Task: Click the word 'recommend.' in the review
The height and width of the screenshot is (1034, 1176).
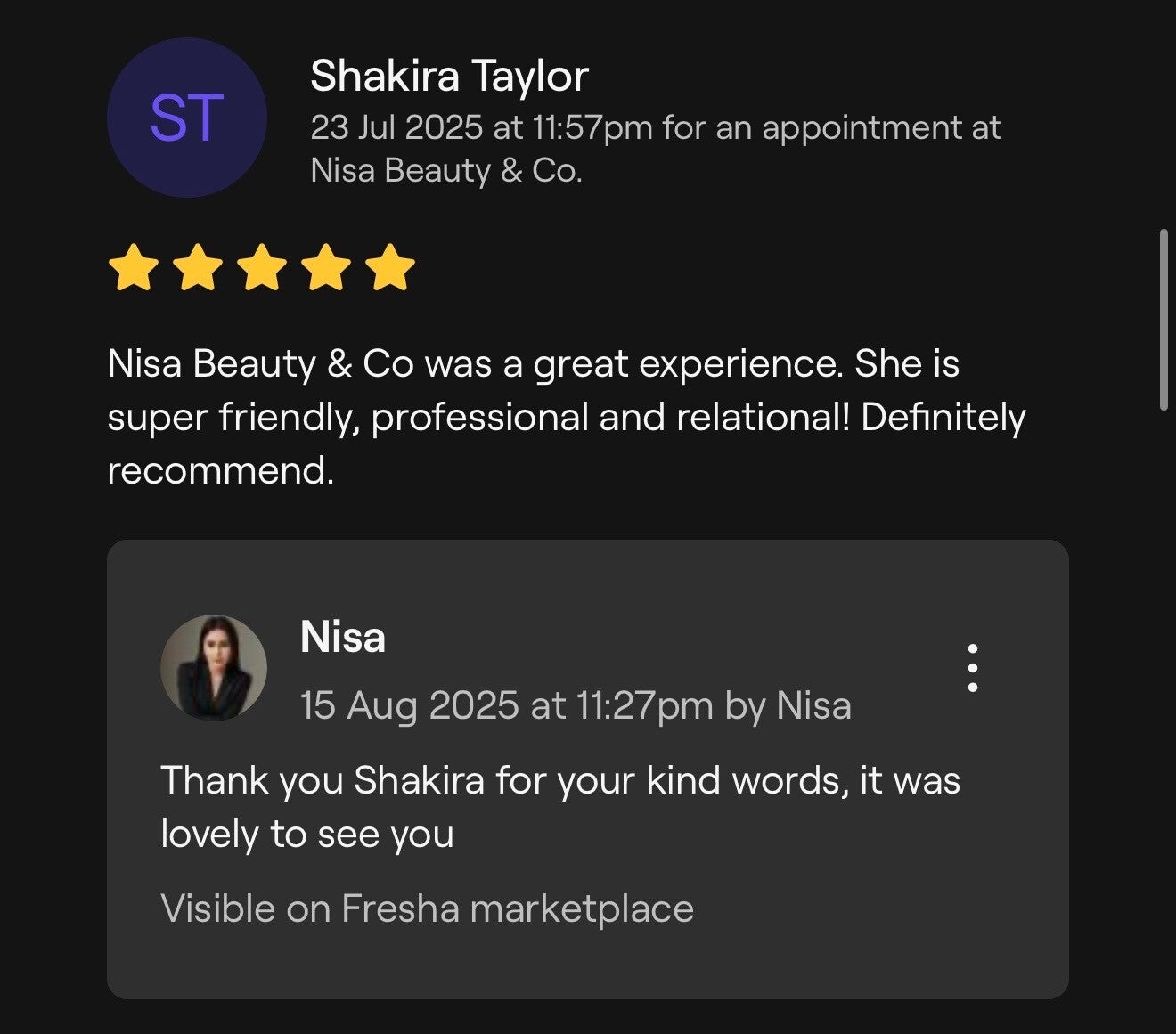Action: coord(220,470)
